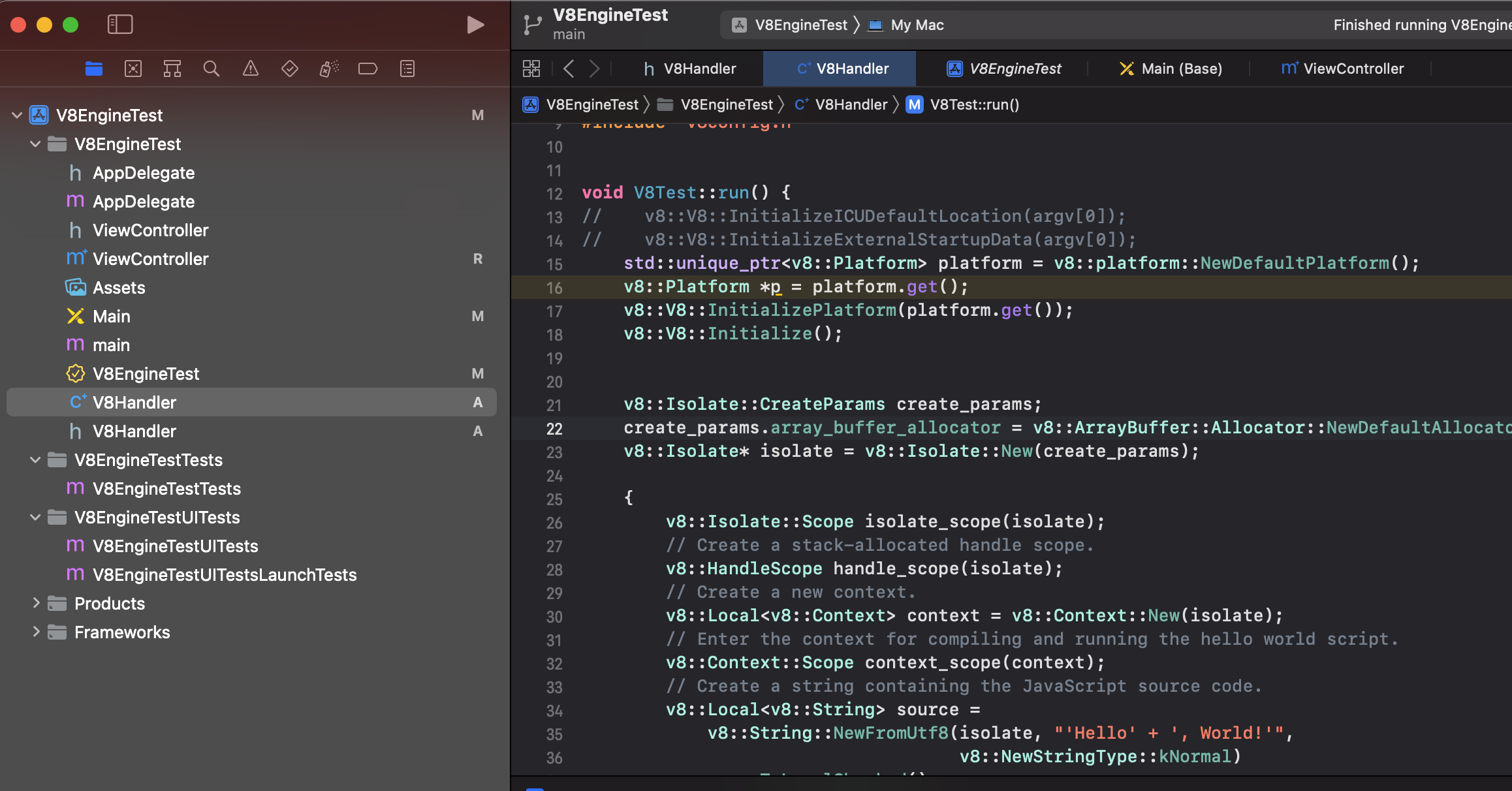Expand the Products folder
The width and height of the screenshot is (1512, 791).
(35, 604)
